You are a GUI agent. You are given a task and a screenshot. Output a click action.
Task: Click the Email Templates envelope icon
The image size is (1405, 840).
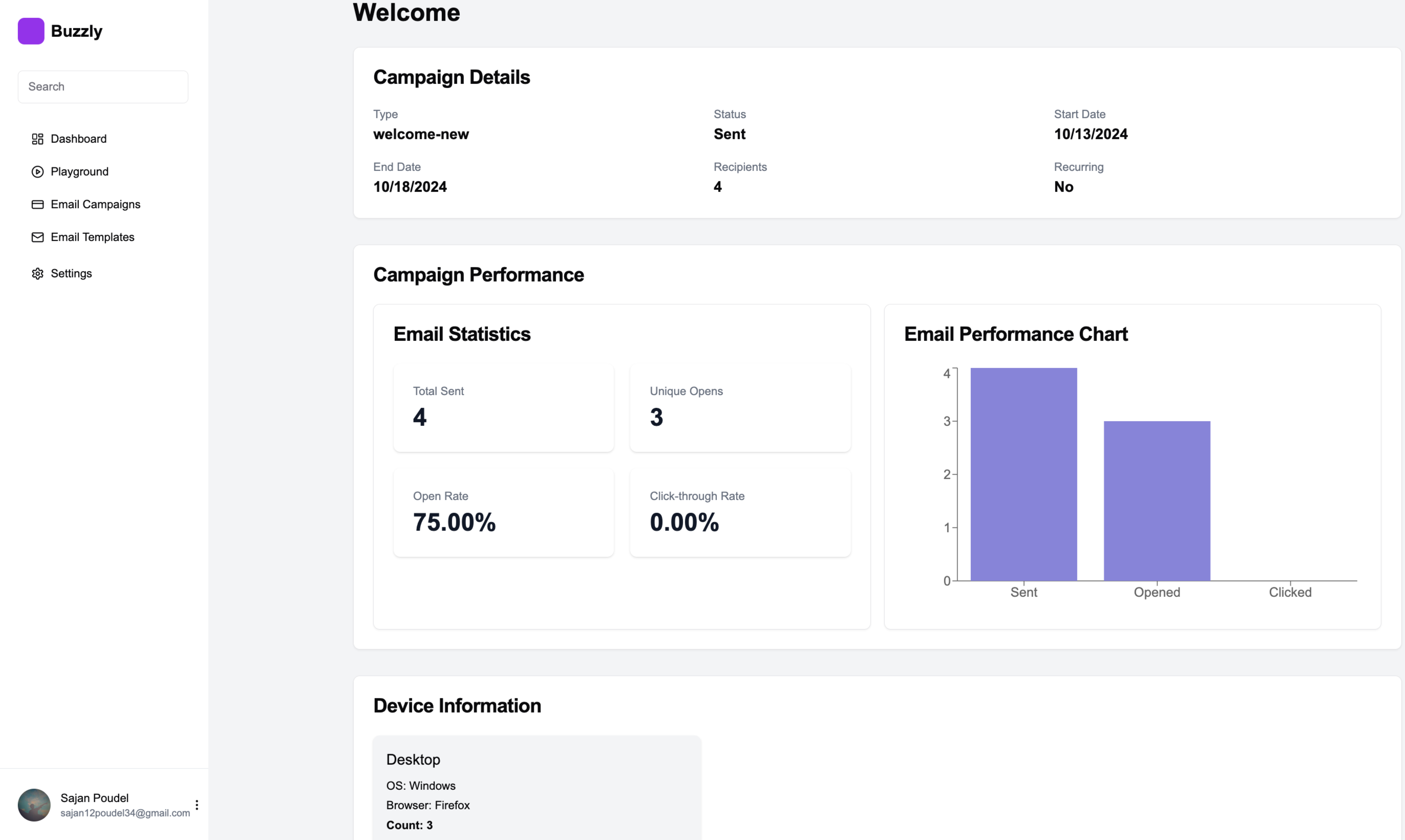[x=37, y=237]
